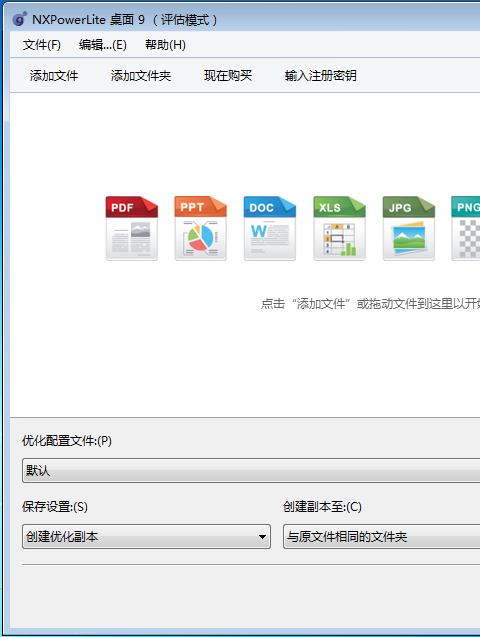Image resolution: width=480 pixels, height=637 pixels.
Task: Click 输入注册密钥 toolbar button
Action: (321, 76)
